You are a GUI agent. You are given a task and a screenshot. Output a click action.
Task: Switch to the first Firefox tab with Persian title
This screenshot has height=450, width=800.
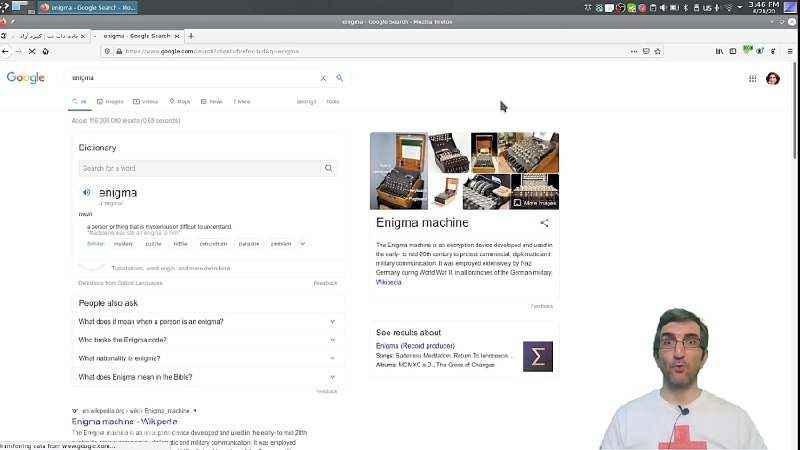[x=45, y=36]
